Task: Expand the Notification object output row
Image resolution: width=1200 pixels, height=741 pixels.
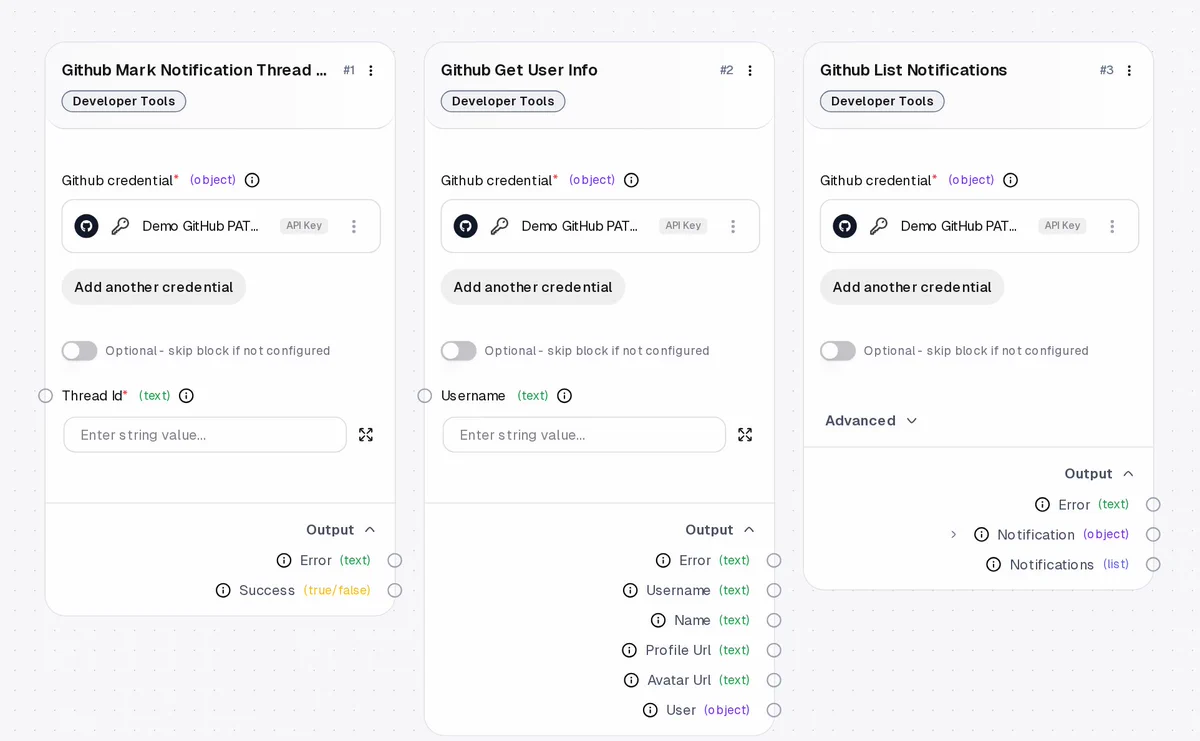Action: tap(953, 535)
